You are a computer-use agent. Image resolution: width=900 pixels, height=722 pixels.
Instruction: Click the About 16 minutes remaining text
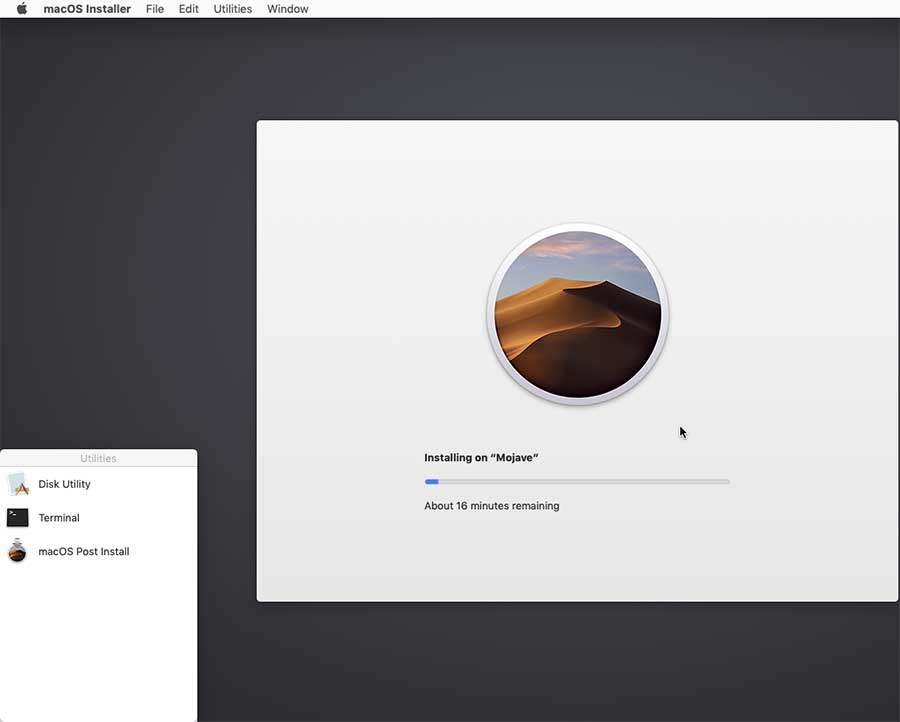pyautogui.click(x=491, y=506)
